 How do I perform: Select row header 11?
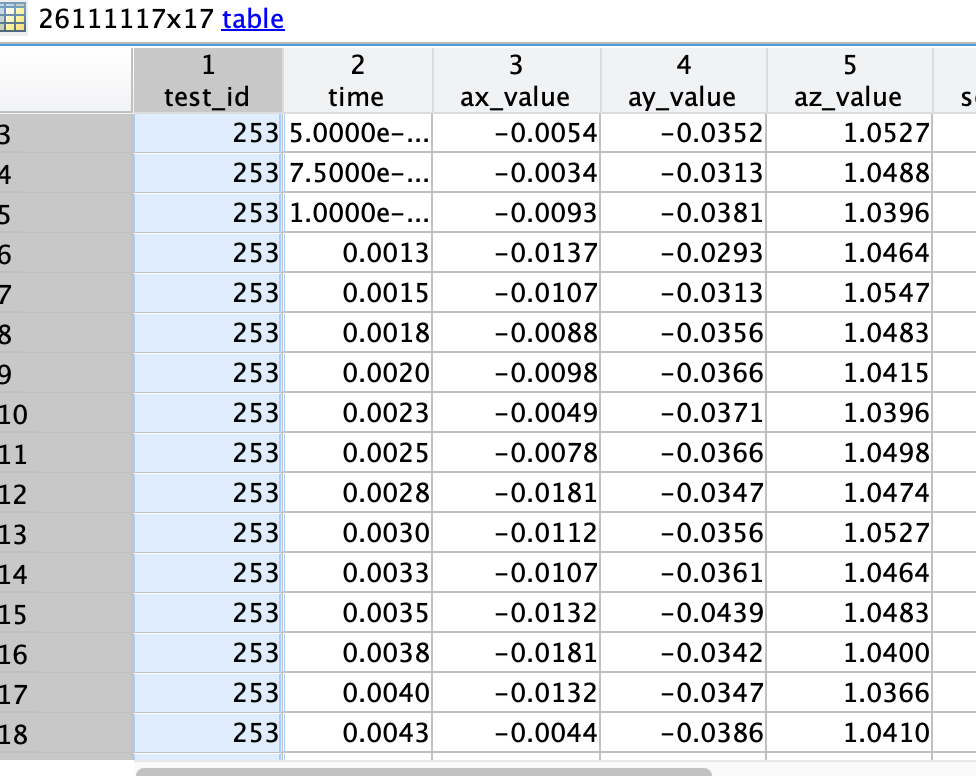click(x=67, y=453)
